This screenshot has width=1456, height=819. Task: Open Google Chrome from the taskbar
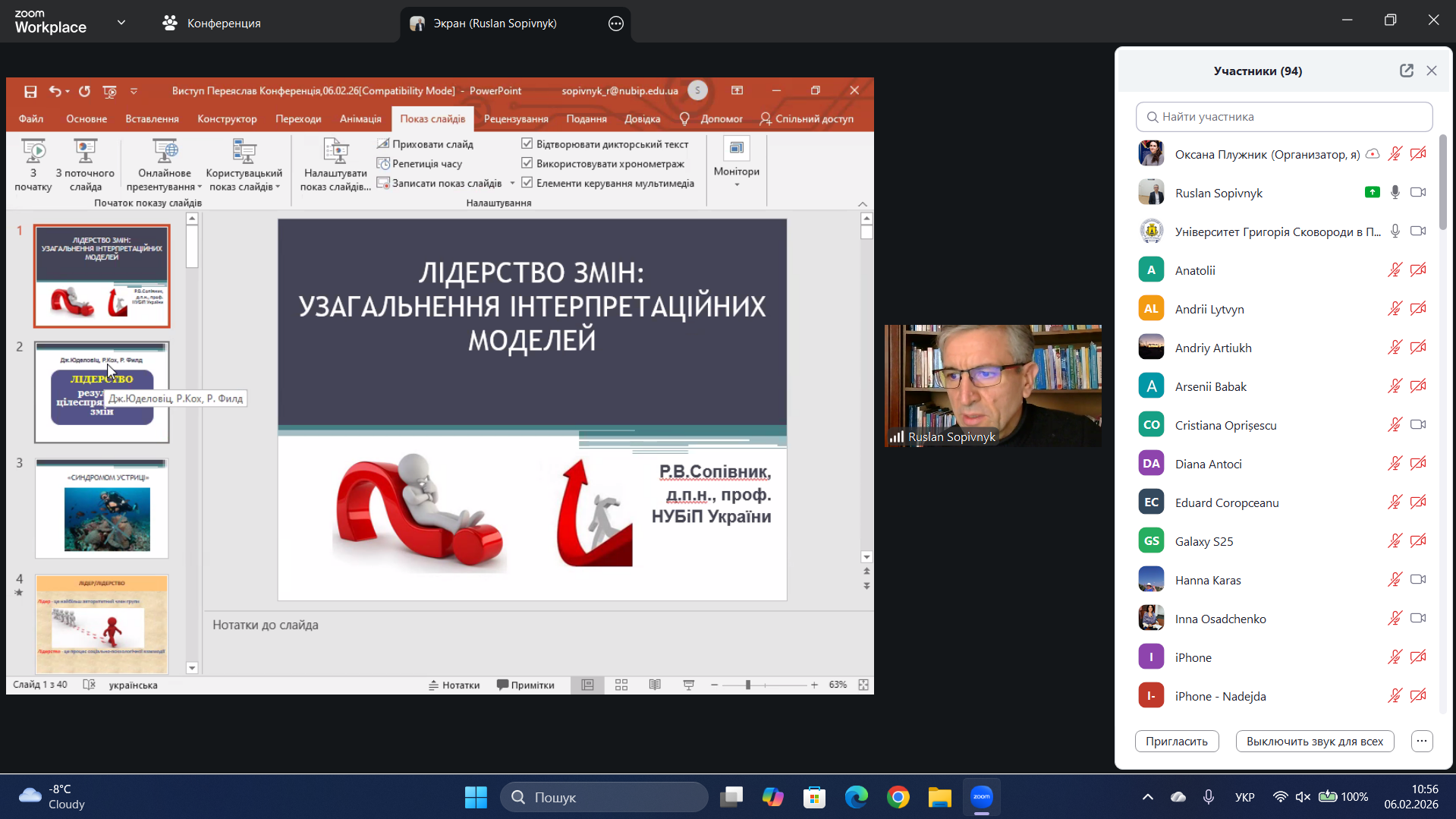coord(898,797)
